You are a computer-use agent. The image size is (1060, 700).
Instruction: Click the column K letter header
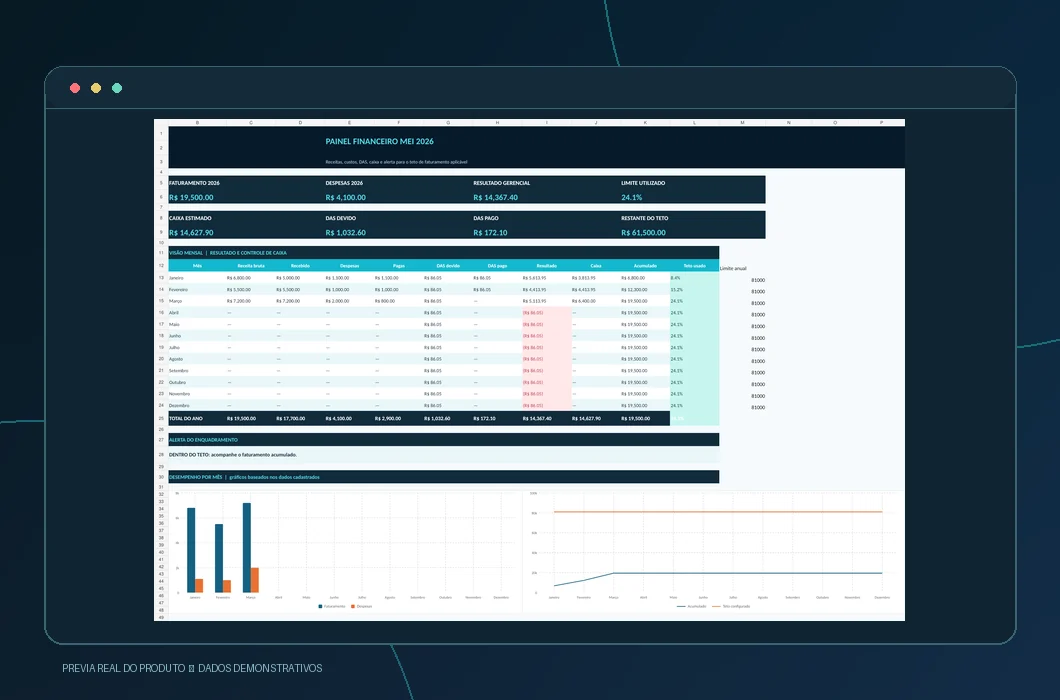tap(645, 122)
